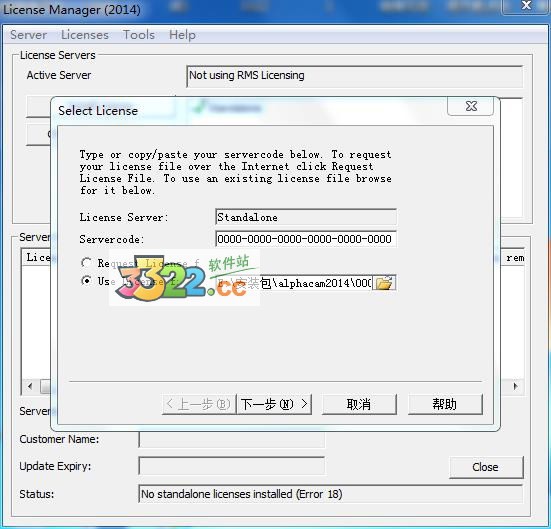The width and height of the screenshot is (551, 529).
Task: Click the right scroll arrow of list
Action: tap(516, 387)
